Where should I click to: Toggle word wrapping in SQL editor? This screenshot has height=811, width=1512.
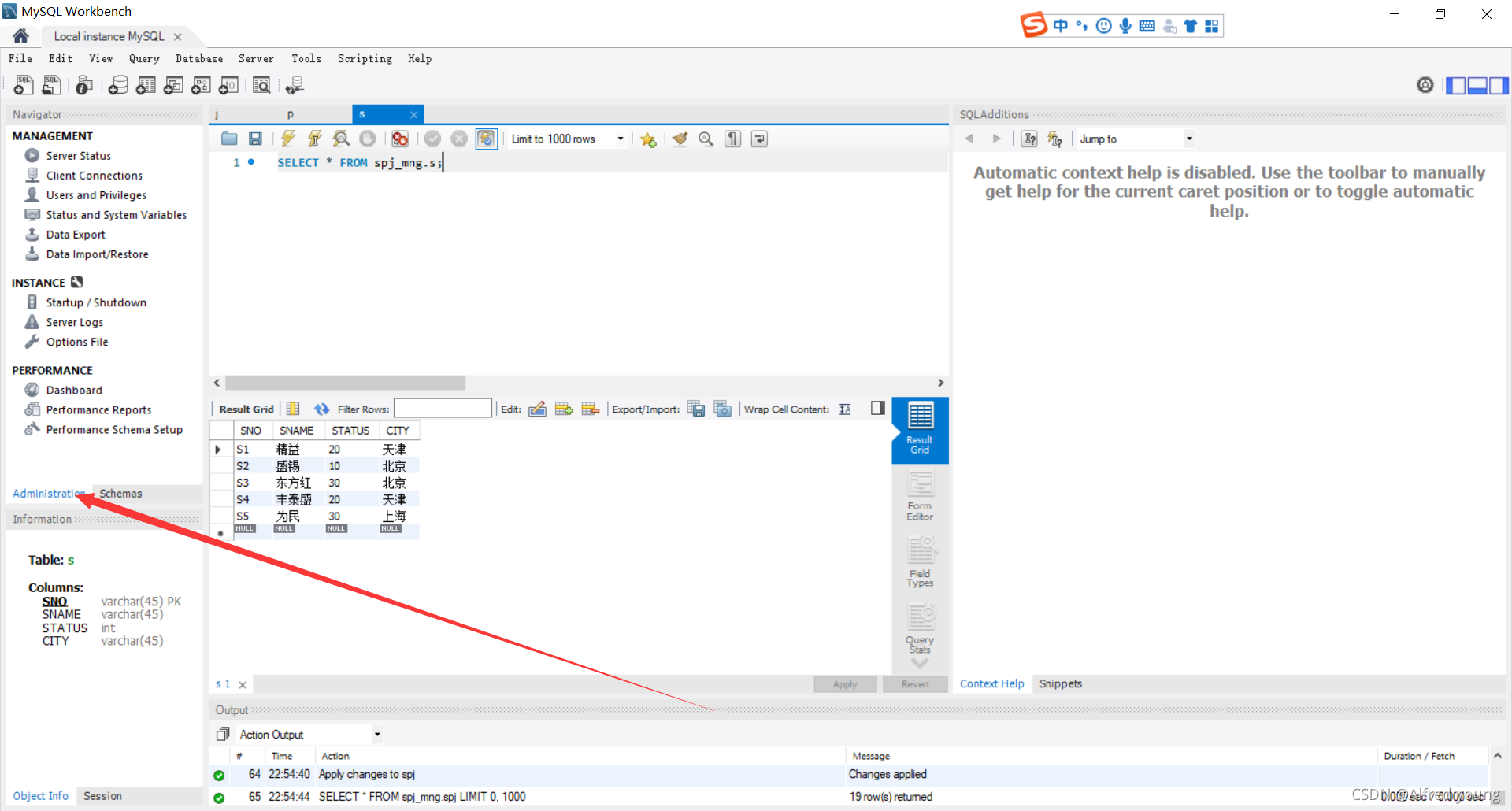tap(759, 139)
